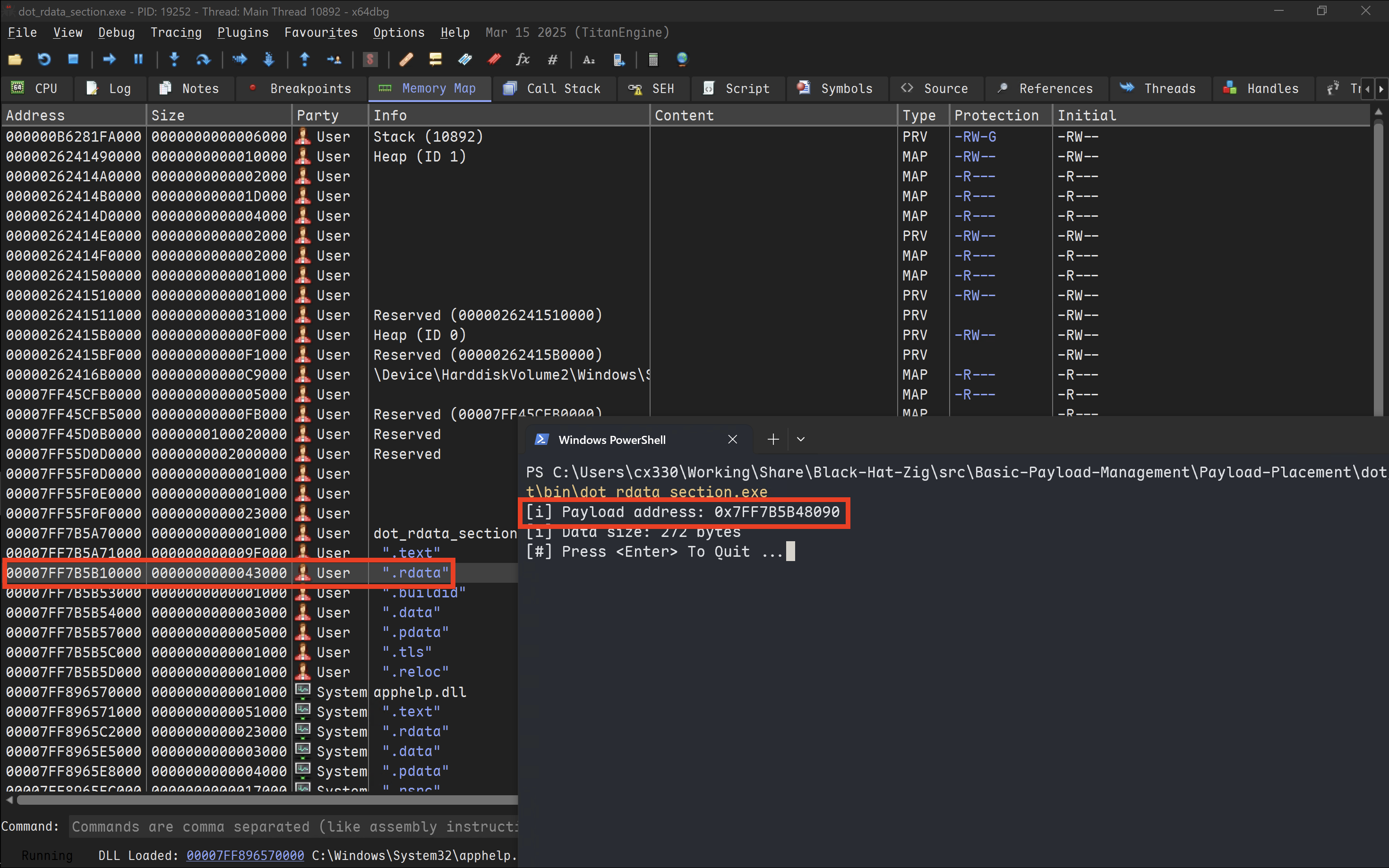Open the patches bandage icon
The image size is (1389, 868).
click(406, 59)
